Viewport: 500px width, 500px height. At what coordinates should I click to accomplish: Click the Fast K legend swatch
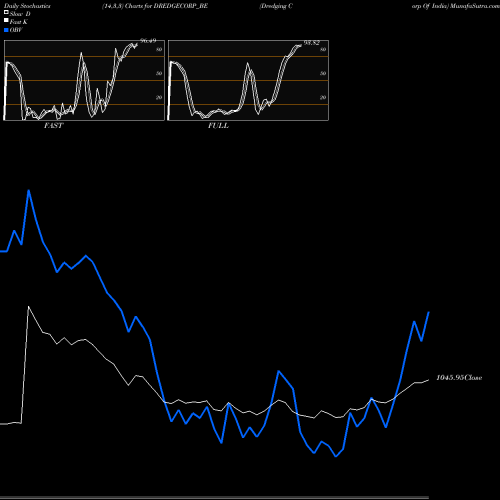pyautogui.click(x=6, y=20)
